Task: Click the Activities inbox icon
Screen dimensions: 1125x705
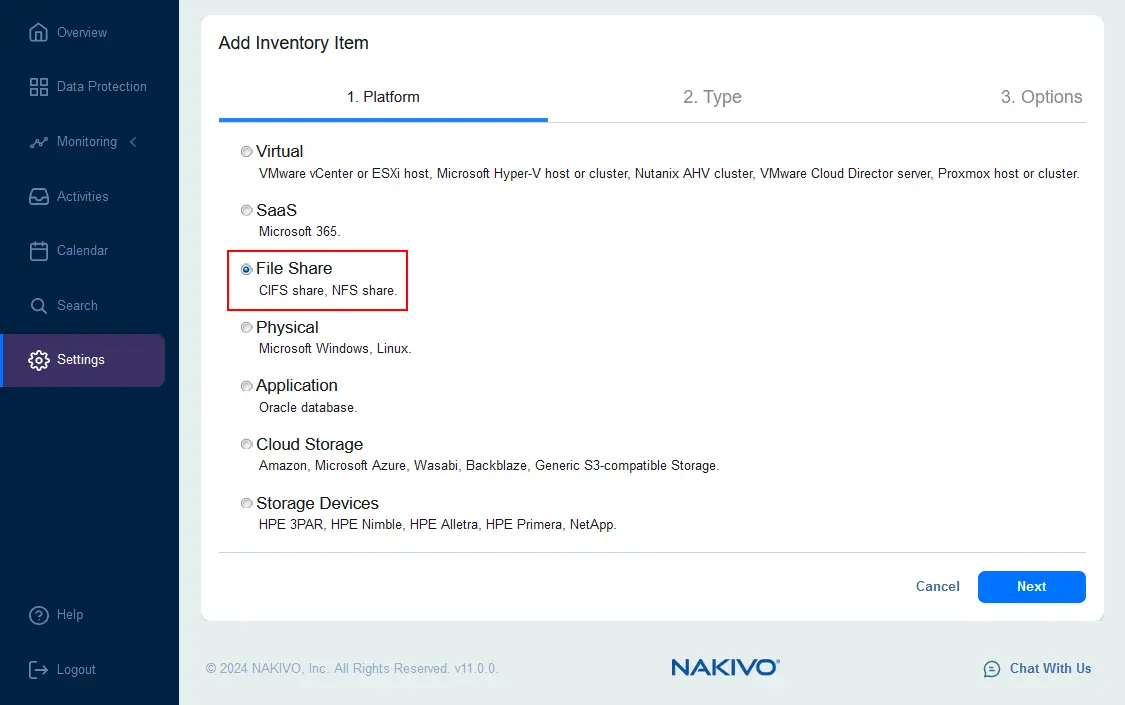Action: (39, 197)
